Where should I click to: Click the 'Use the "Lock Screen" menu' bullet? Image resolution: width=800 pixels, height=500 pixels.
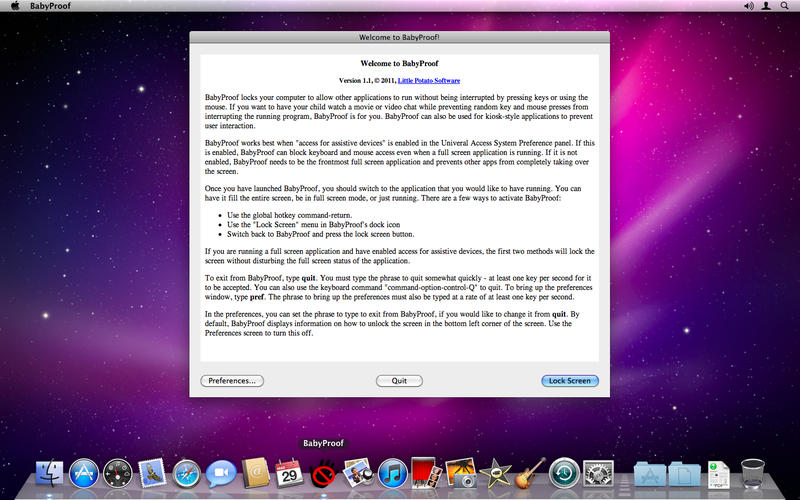[313, 224]
